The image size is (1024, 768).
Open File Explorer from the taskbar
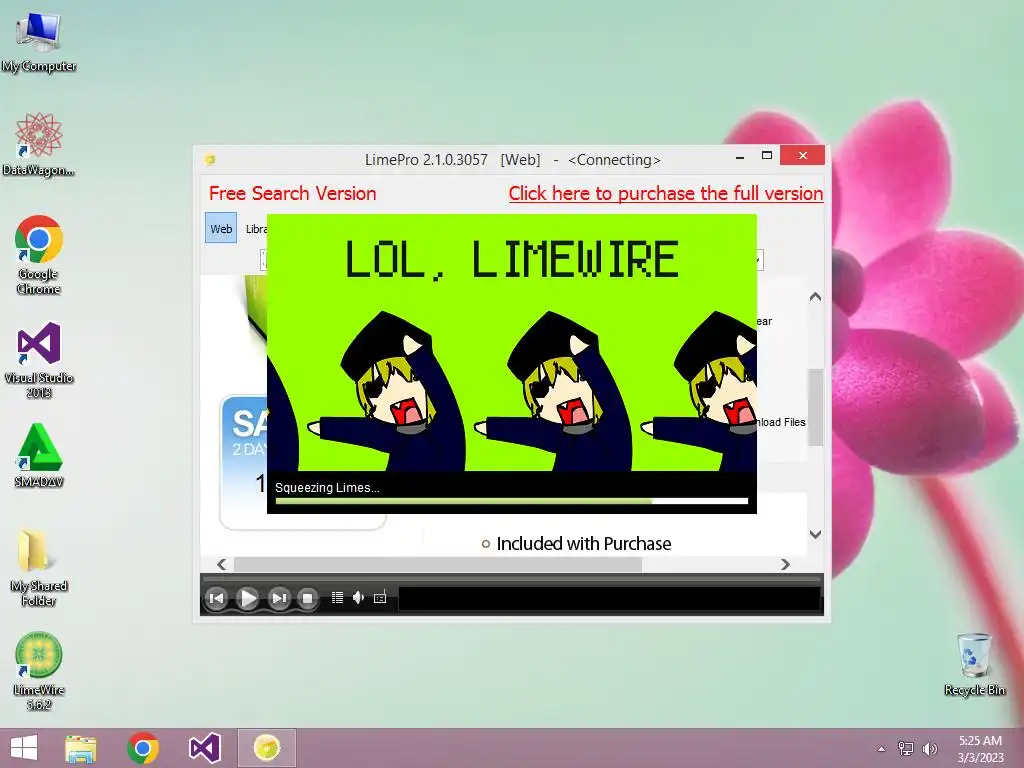[81, 748]
